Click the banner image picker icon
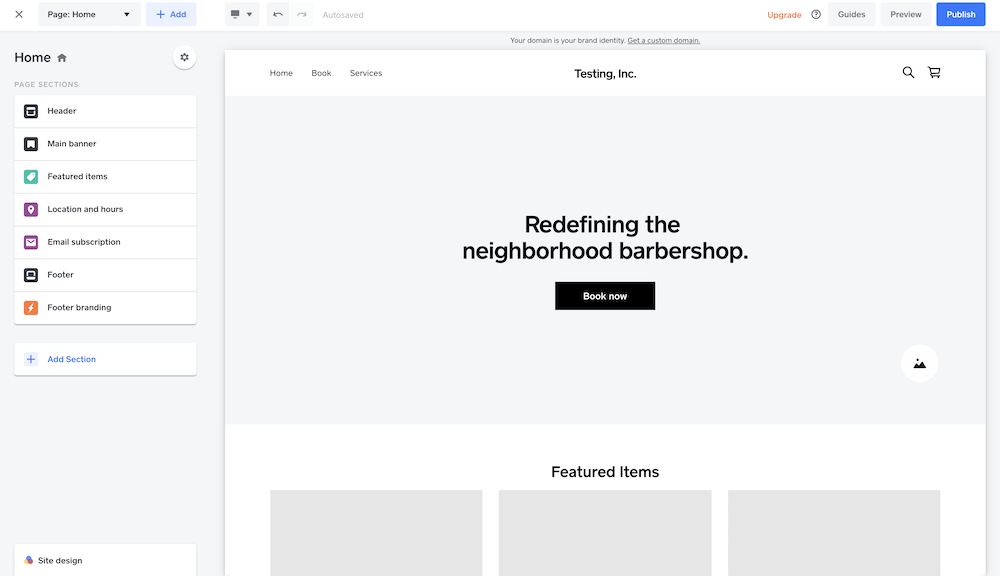 tap(919, 364)
